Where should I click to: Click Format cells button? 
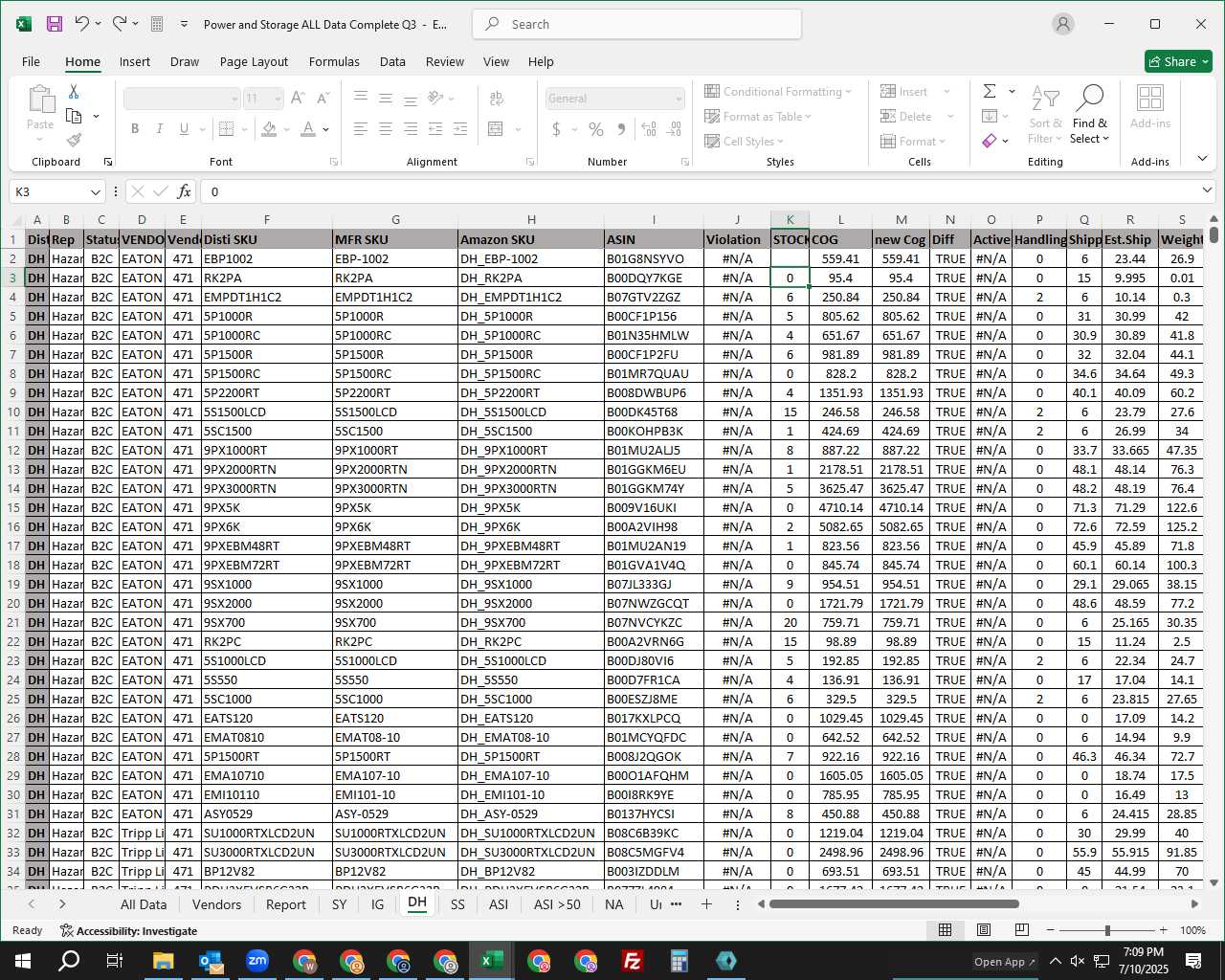(x=914, y=142)
